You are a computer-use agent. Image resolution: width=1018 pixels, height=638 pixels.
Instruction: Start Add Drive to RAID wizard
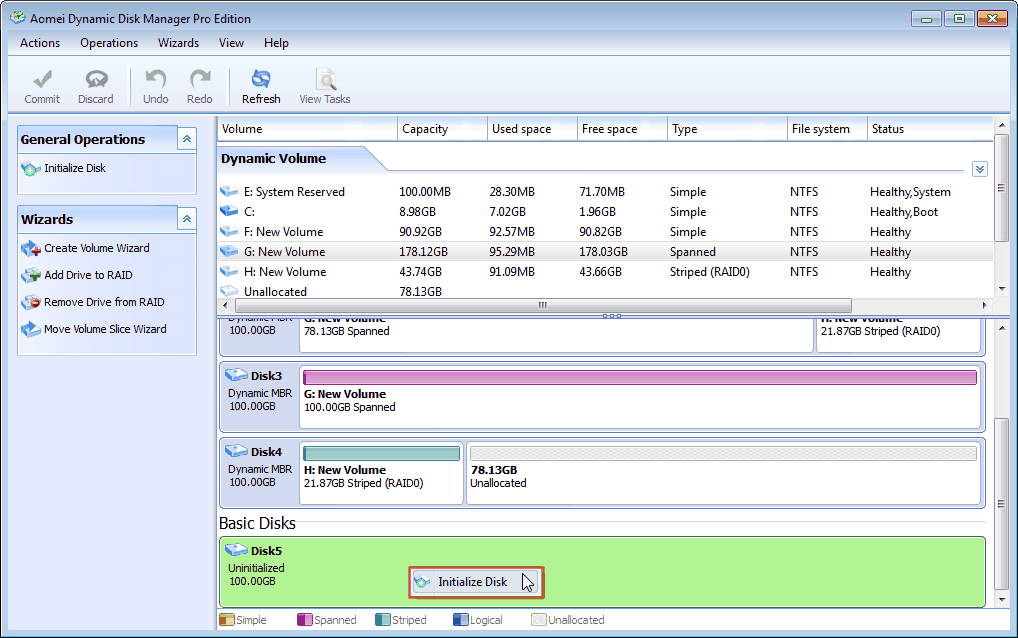(x=88, y=275)
